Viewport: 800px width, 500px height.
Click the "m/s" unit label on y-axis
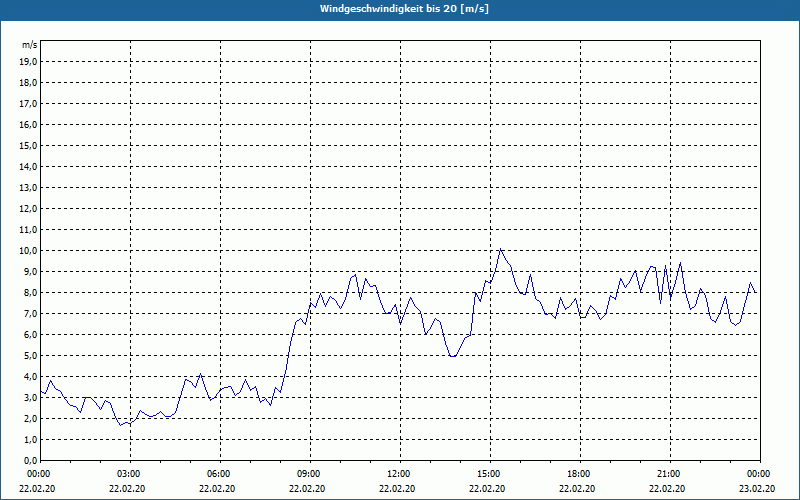pos(30,45)
